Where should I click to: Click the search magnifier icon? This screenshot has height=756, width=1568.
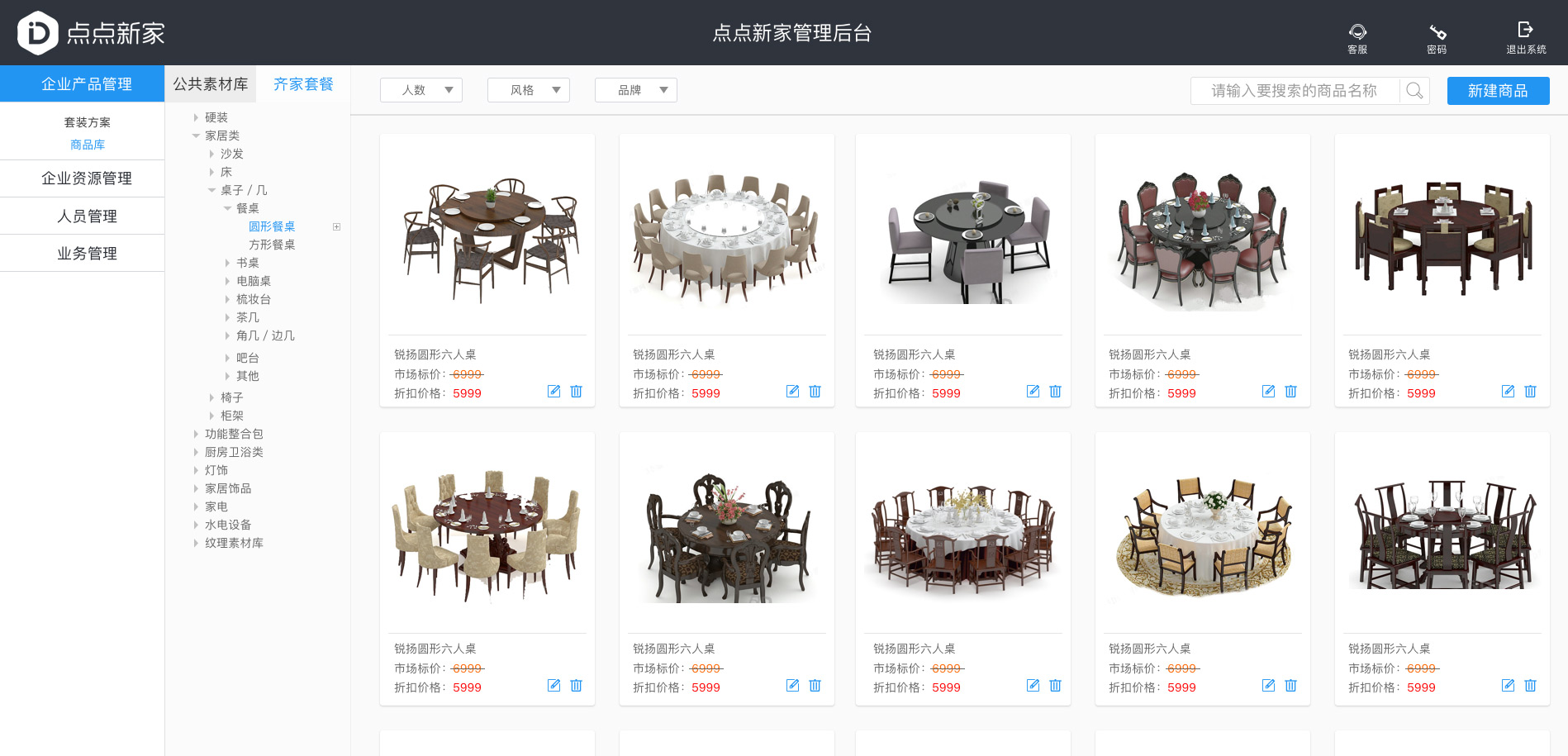[1414, 90]
